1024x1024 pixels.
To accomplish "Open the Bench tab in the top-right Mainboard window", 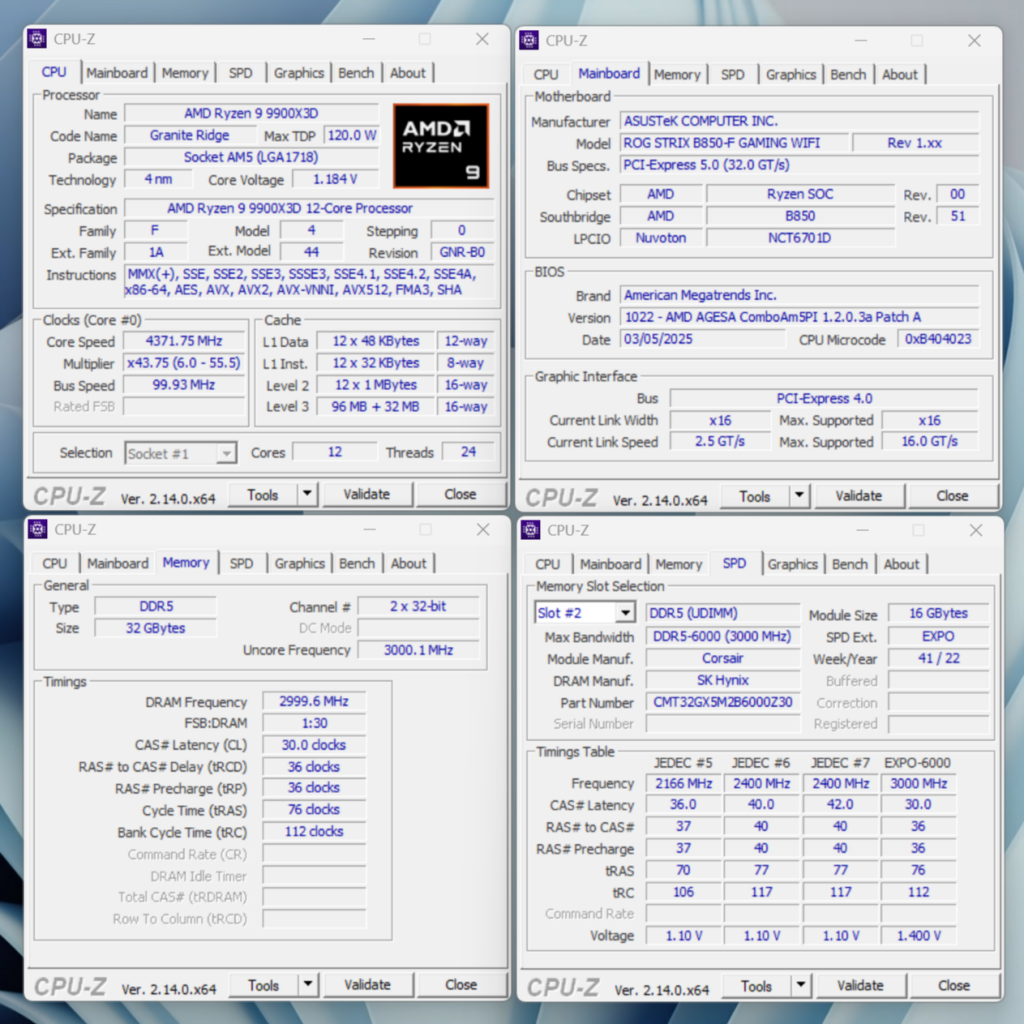I will coord(848,74).
